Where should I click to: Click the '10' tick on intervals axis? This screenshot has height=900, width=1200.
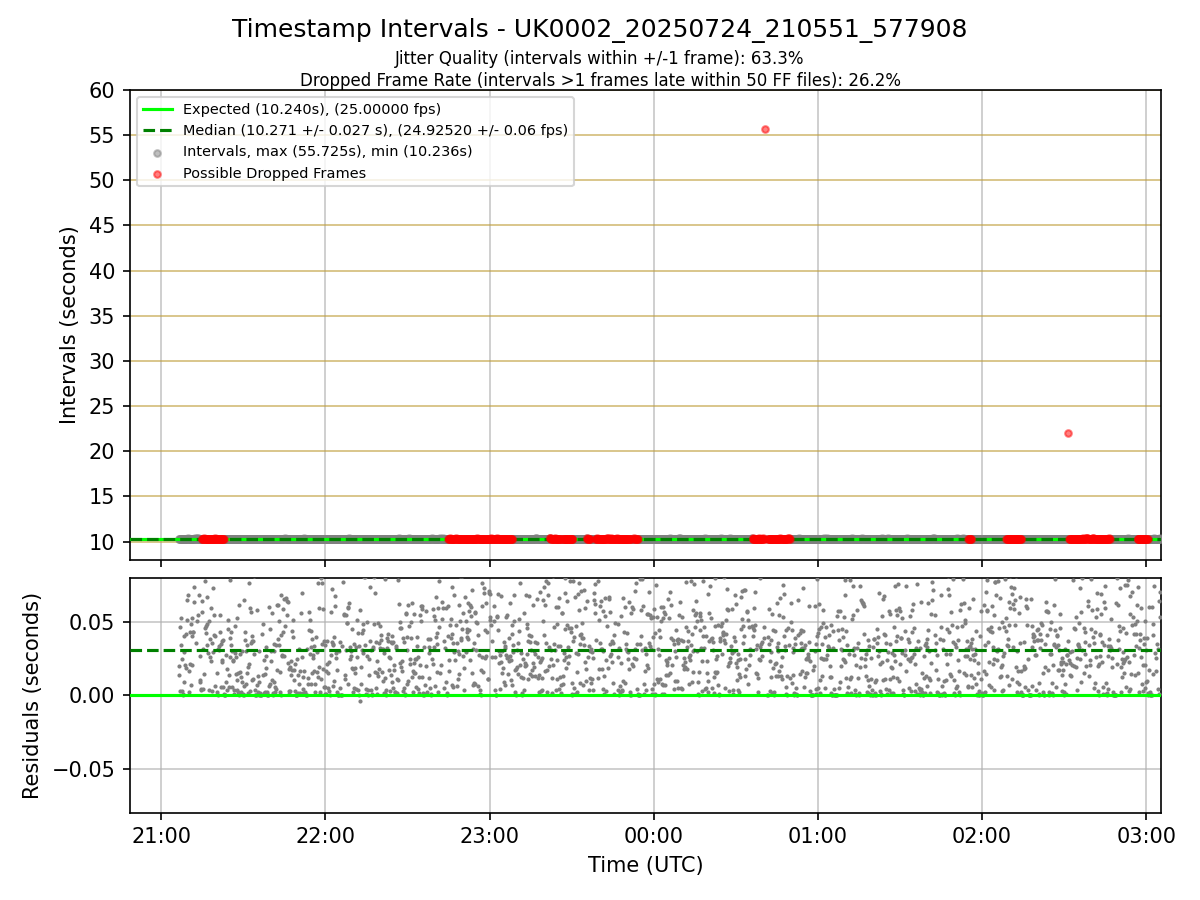pos(103,543)
